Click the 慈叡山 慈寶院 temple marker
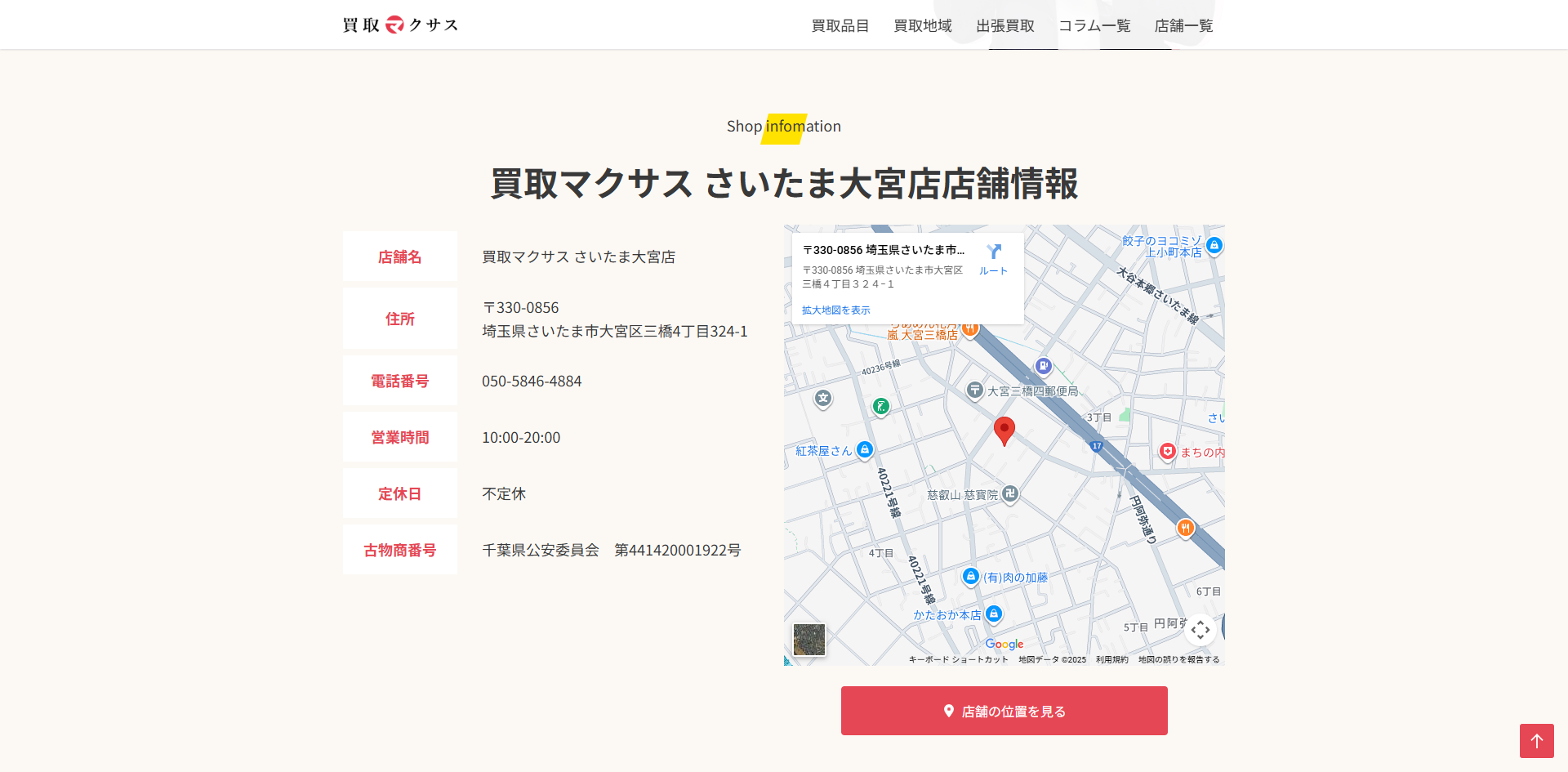Image resolution: width=1568 pixels, height=772 pixels. click(1010, 493)
